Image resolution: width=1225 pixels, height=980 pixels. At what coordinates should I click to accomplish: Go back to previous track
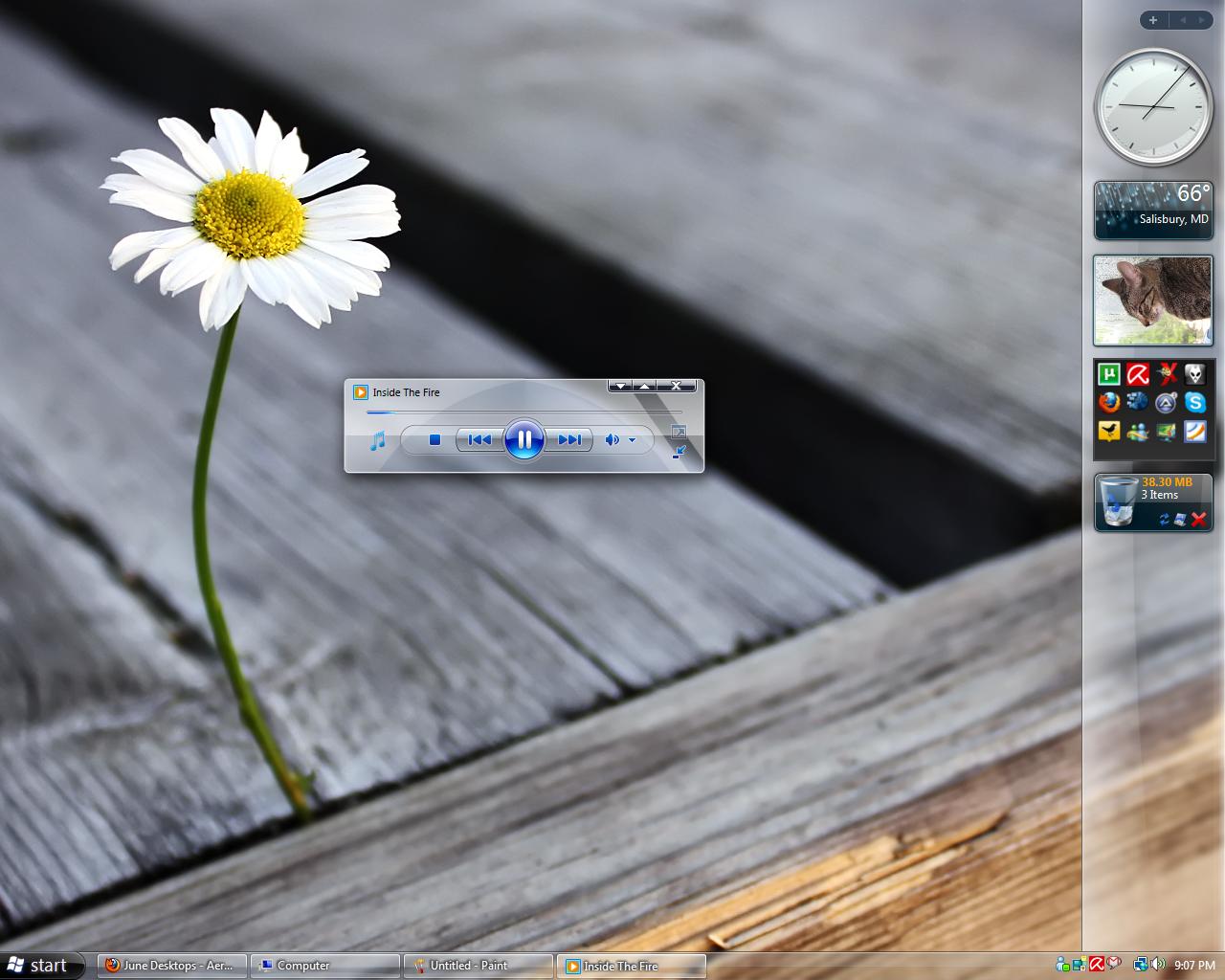pyautogui.click(x=479, y=440)
